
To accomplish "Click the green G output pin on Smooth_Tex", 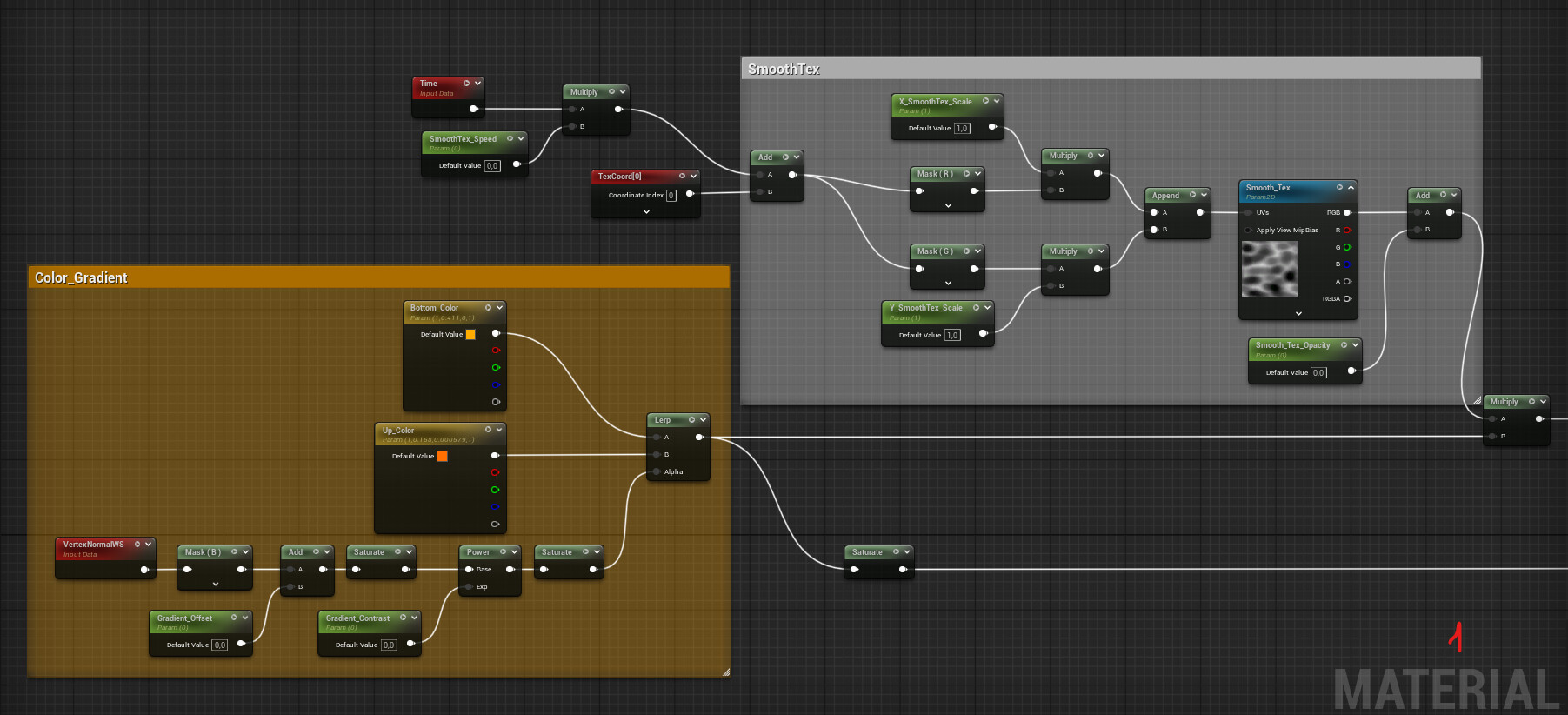I will click(1347, 248).
